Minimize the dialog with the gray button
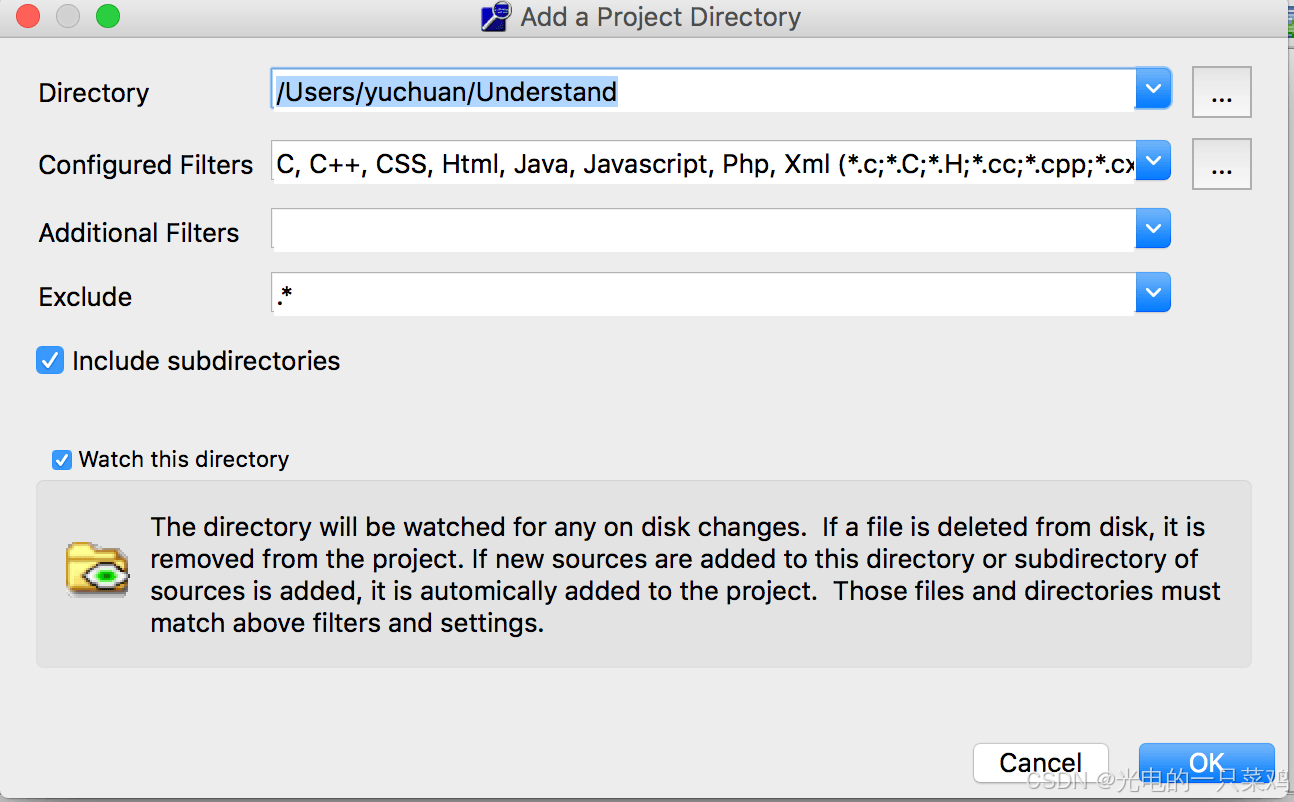Image resolution: width=1294 pixels, height=802 pixels. (67, 16)
